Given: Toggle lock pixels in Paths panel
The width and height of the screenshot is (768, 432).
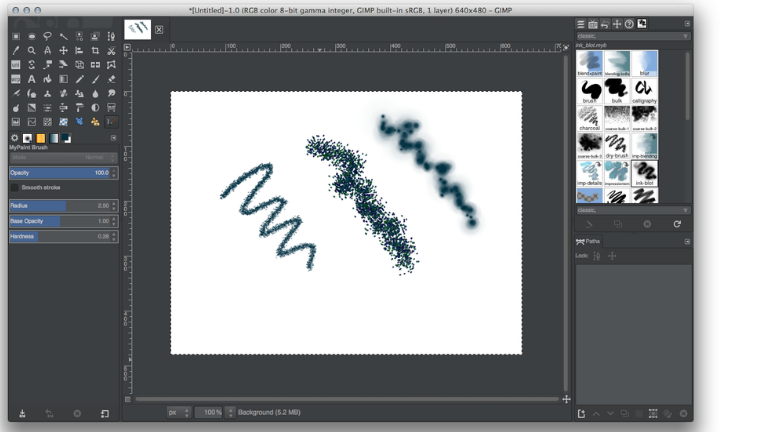Looking at the screenshot, I should pos(597,256).
